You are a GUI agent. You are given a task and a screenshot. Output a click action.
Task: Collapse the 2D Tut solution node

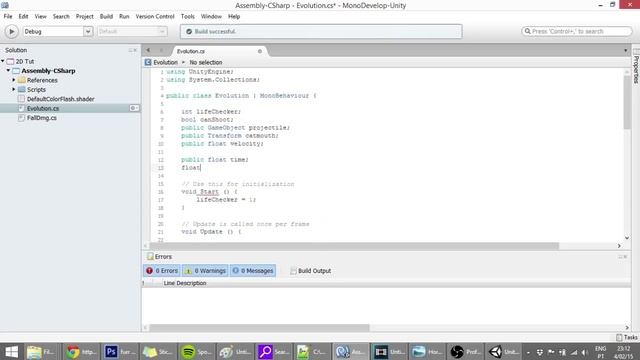(x=3, y=61)
